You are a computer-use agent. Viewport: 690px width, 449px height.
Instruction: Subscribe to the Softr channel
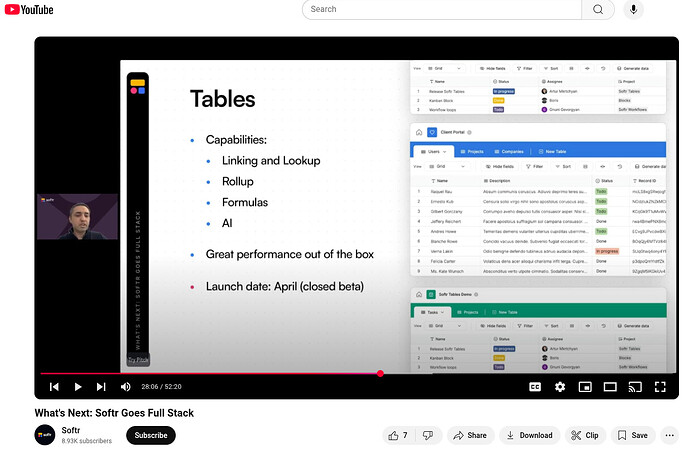click(x=151, y=435)
